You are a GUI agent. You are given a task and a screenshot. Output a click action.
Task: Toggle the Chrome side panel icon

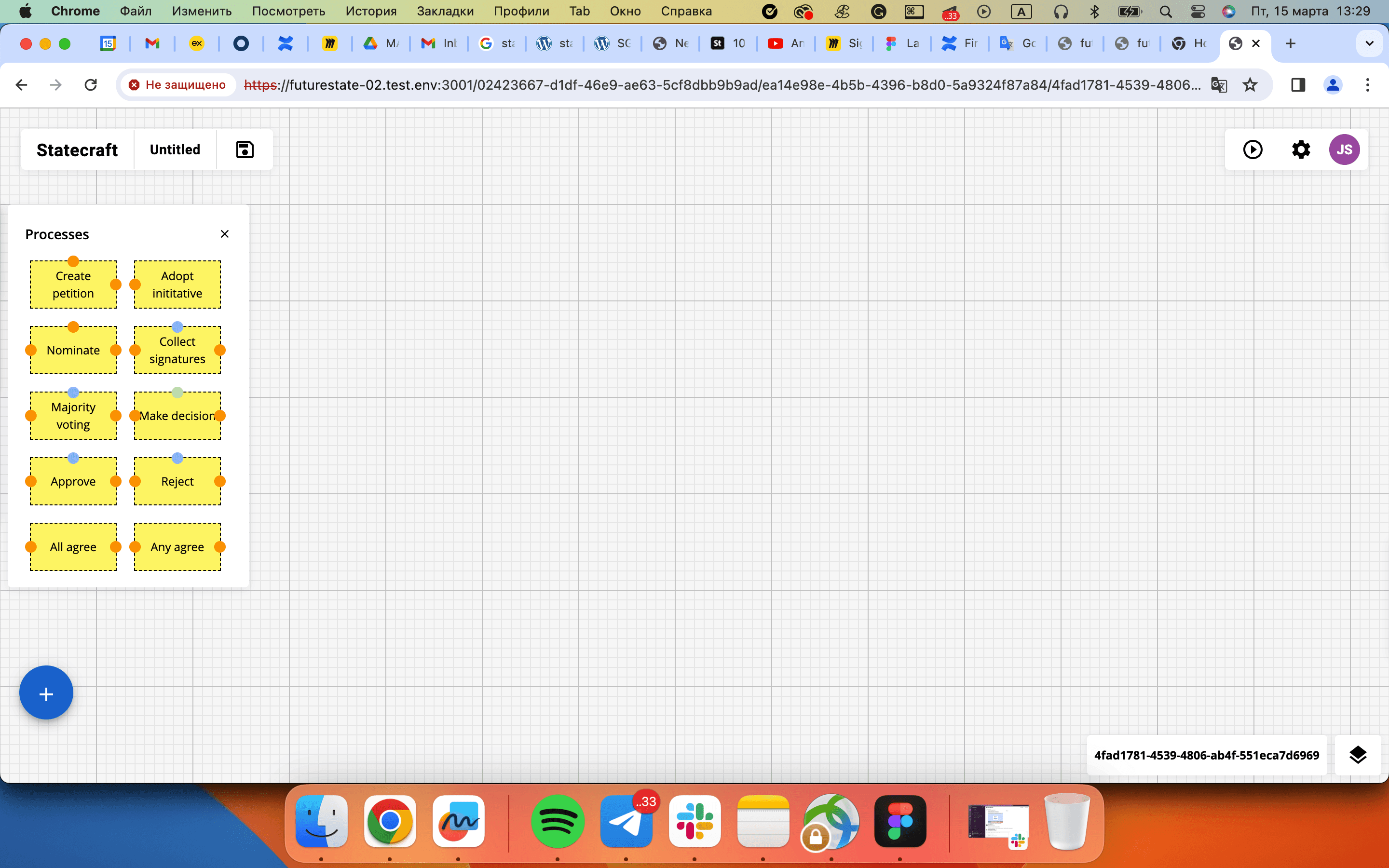coord(1298,85)
